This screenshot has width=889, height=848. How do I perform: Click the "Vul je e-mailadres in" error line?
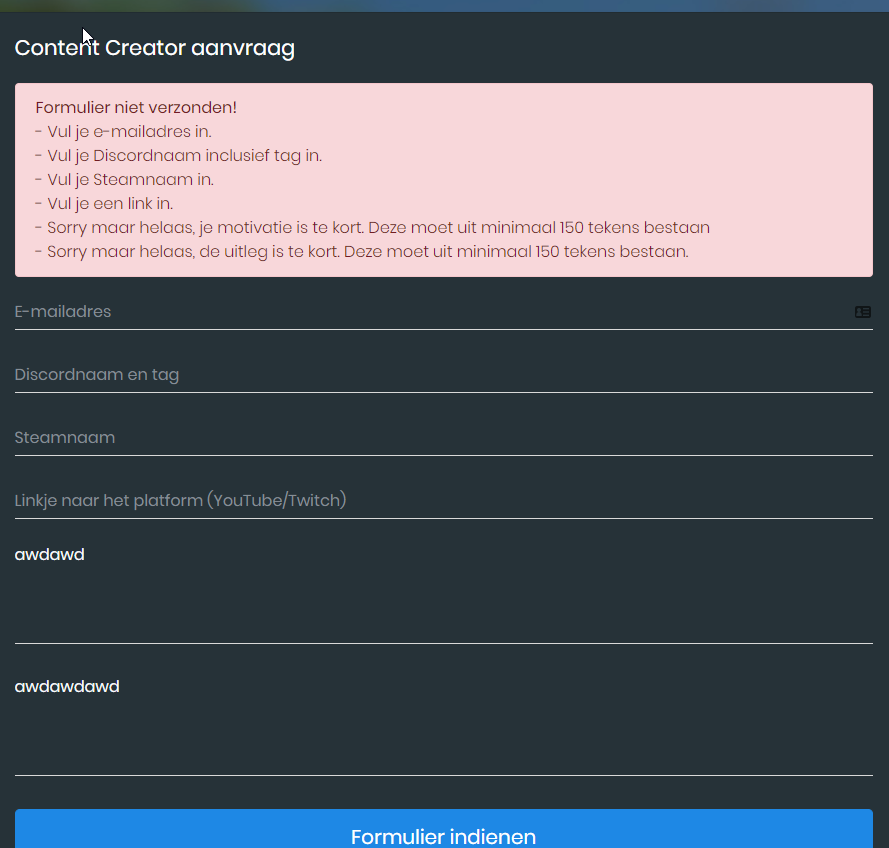123,131
